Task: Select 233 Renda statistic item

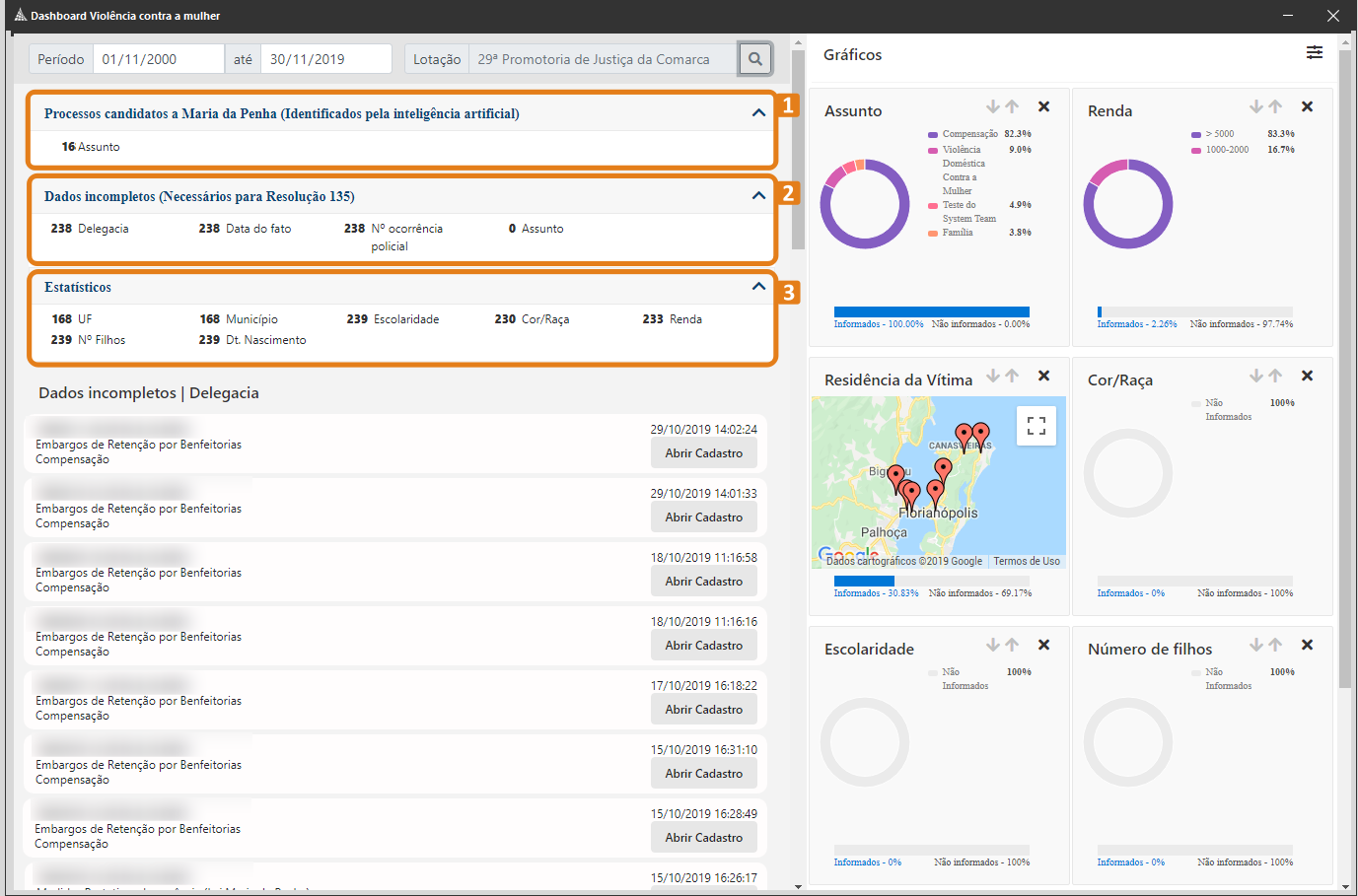Action: pos(673,319)
